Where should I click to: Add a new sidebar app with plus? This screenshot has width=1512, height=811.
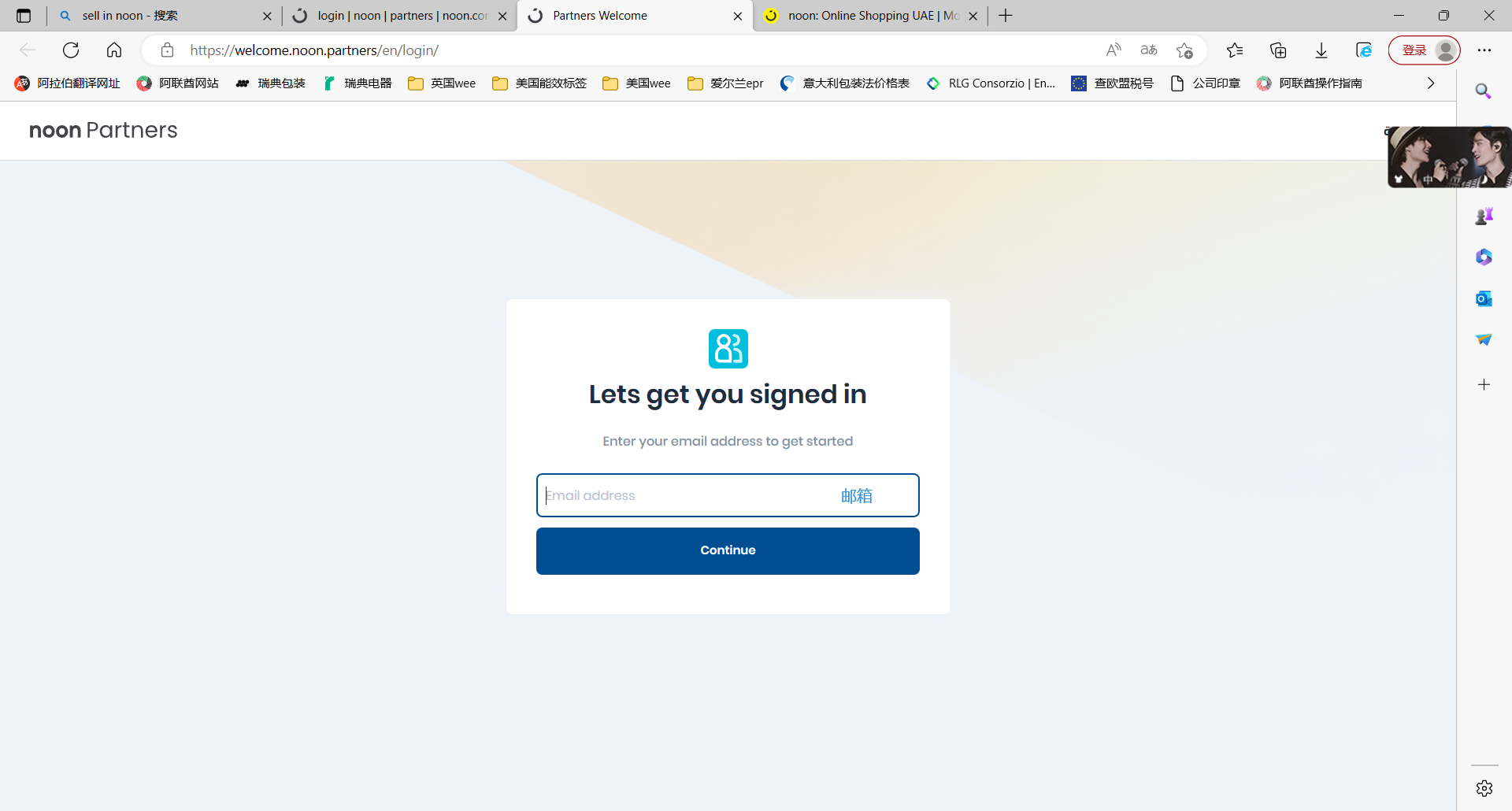click(x=1484, y=384)
